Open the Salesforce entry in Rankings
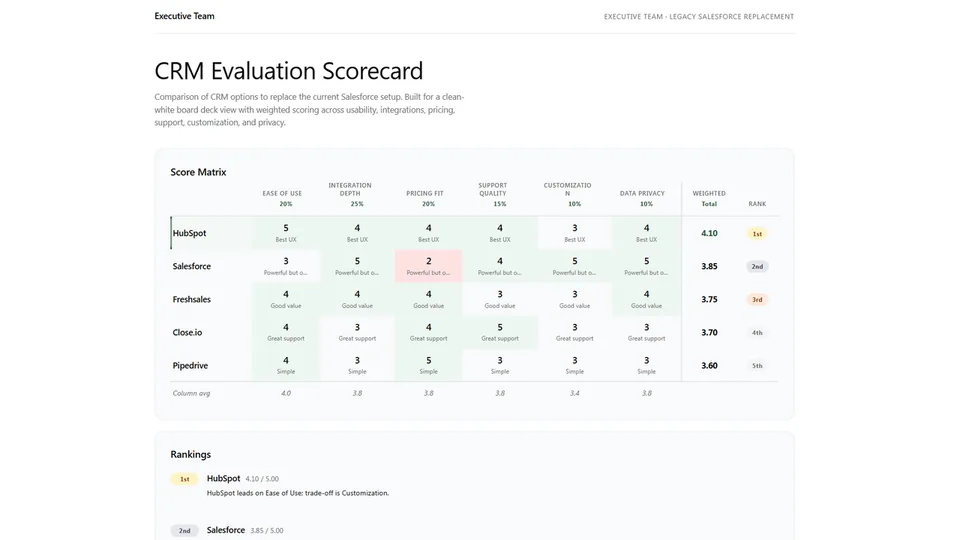 tap(226, 530)
